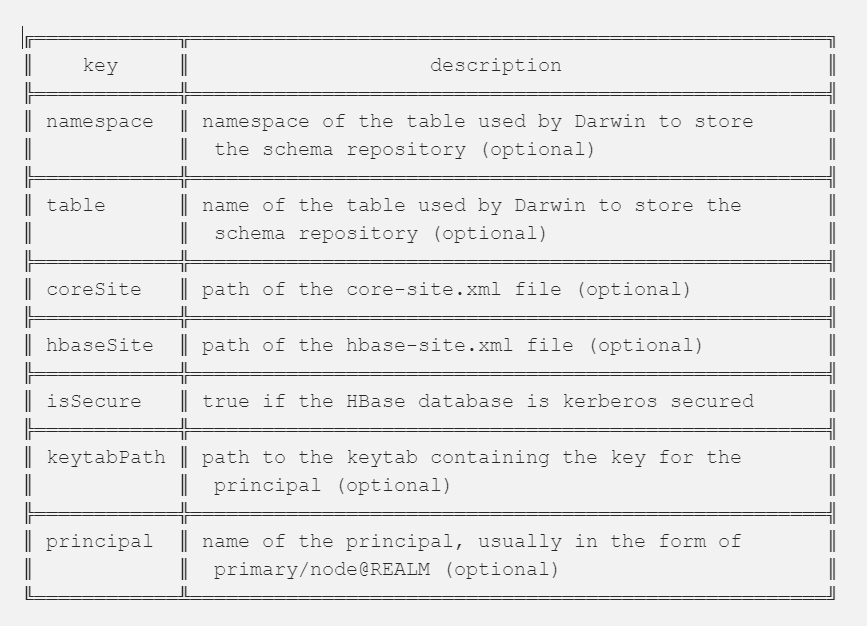Click the hbase-site.xml file description

[452, 345]
